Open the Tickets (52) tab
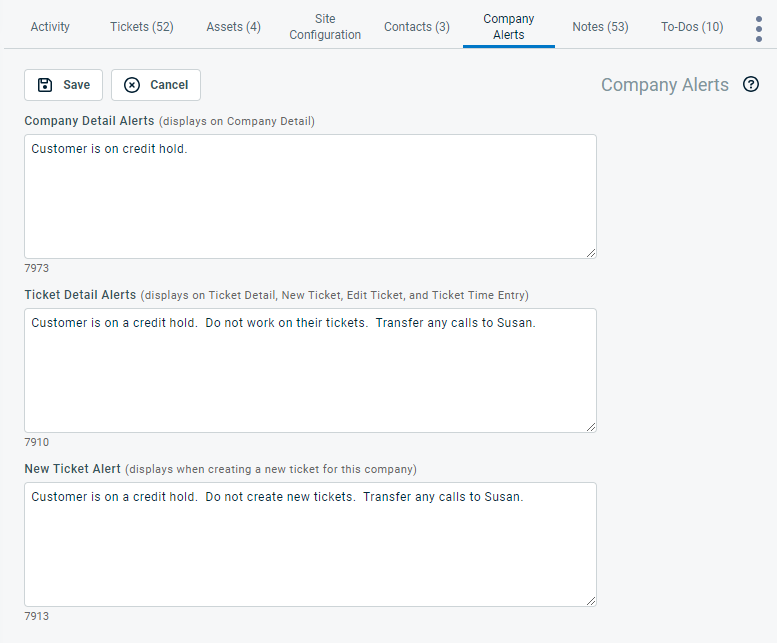 pyautogui.click(x=141, y=27)
